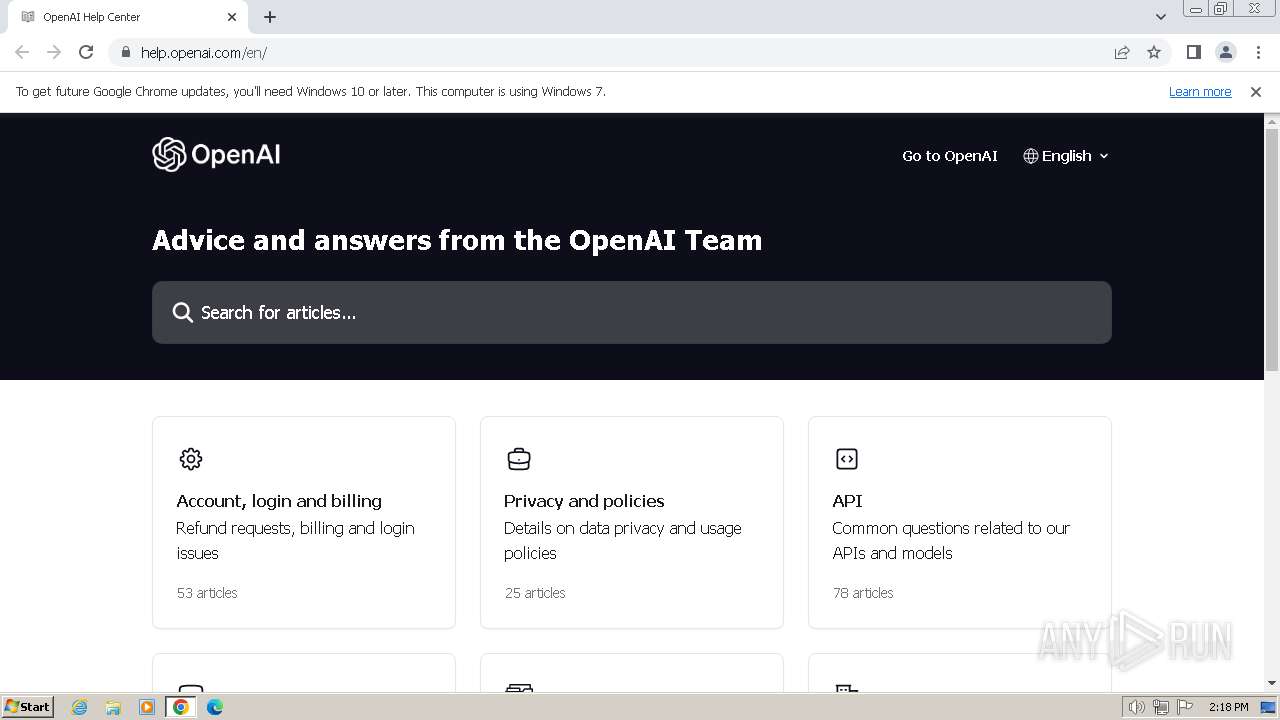The width and height of the screenshot is (1280, 720).
Task: Open the Windows Start menu
Action: click(x=27, y=707)
